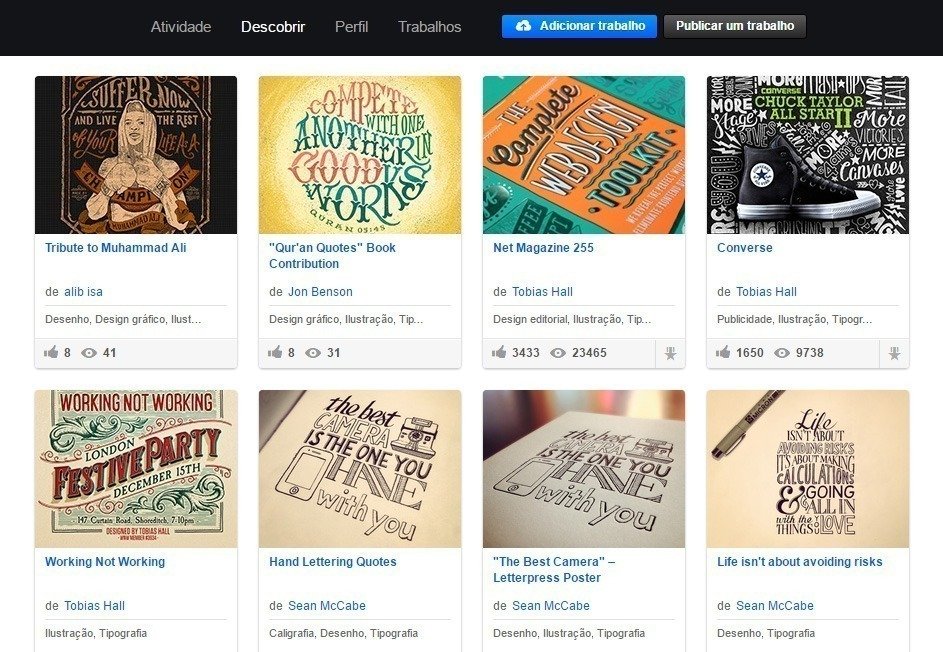
Task: Click "Ilustração, Tipografia" tags under Working Not Working
Action: (96, 633)
